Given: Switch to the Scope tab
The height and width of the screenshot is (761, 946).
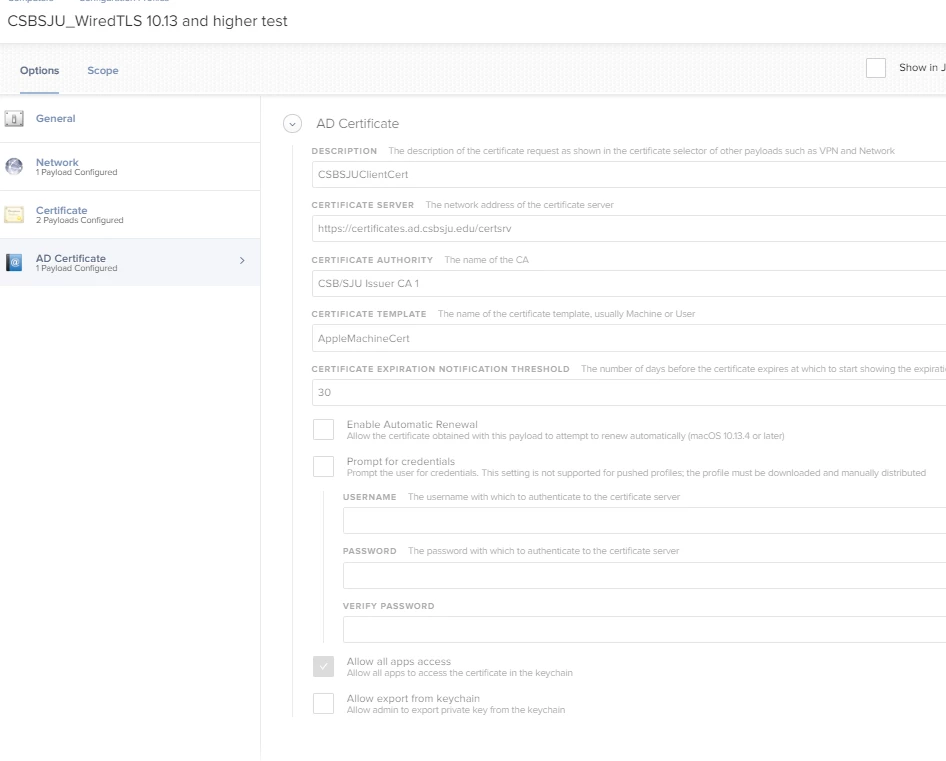Looking at the screenshot, I should 103,70.
